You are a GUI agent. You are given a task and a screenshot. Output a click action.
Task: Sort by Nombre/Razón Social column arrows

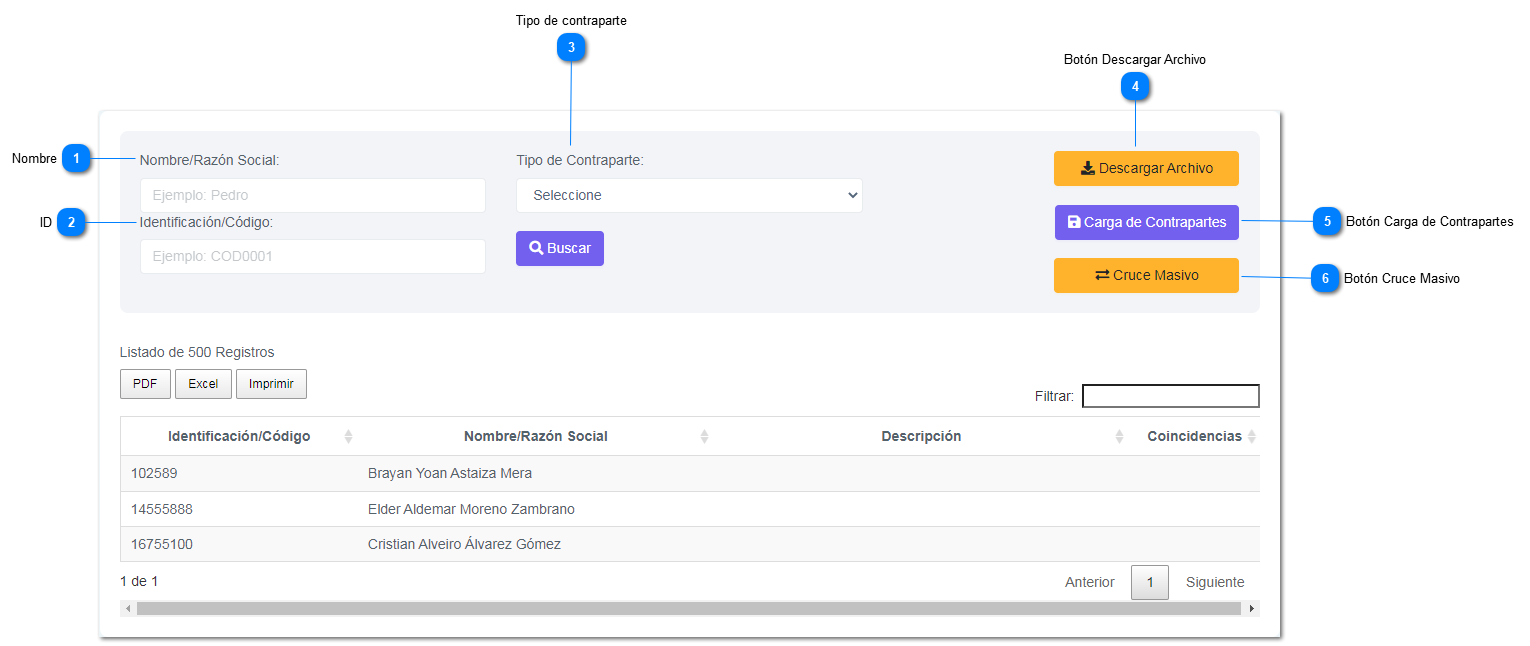click(x=704, y=437)
